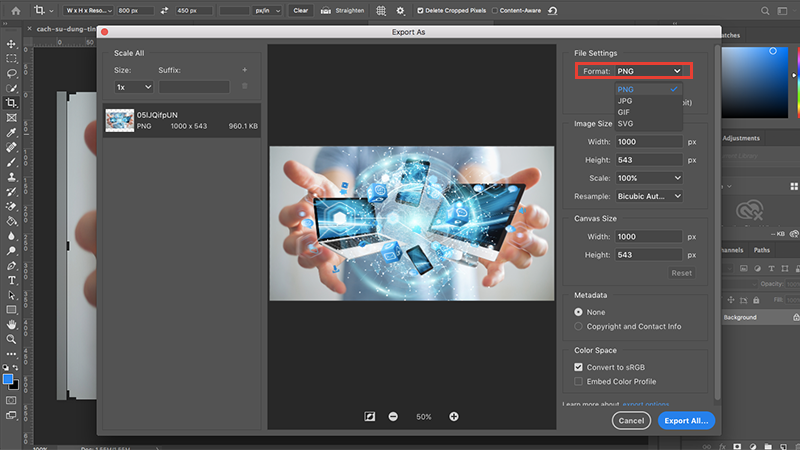Zoom in the export preview
This screenshot has height=450, width=800.
coord(454,417)
